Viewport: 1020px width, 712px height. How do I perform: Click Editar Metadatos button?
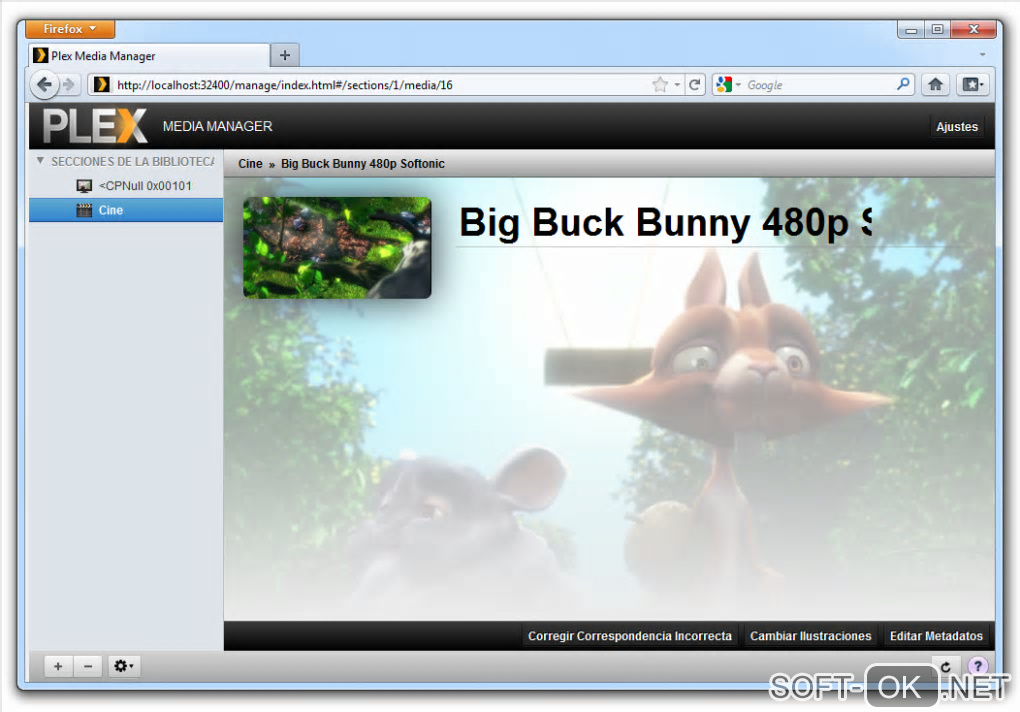point(936,636)
